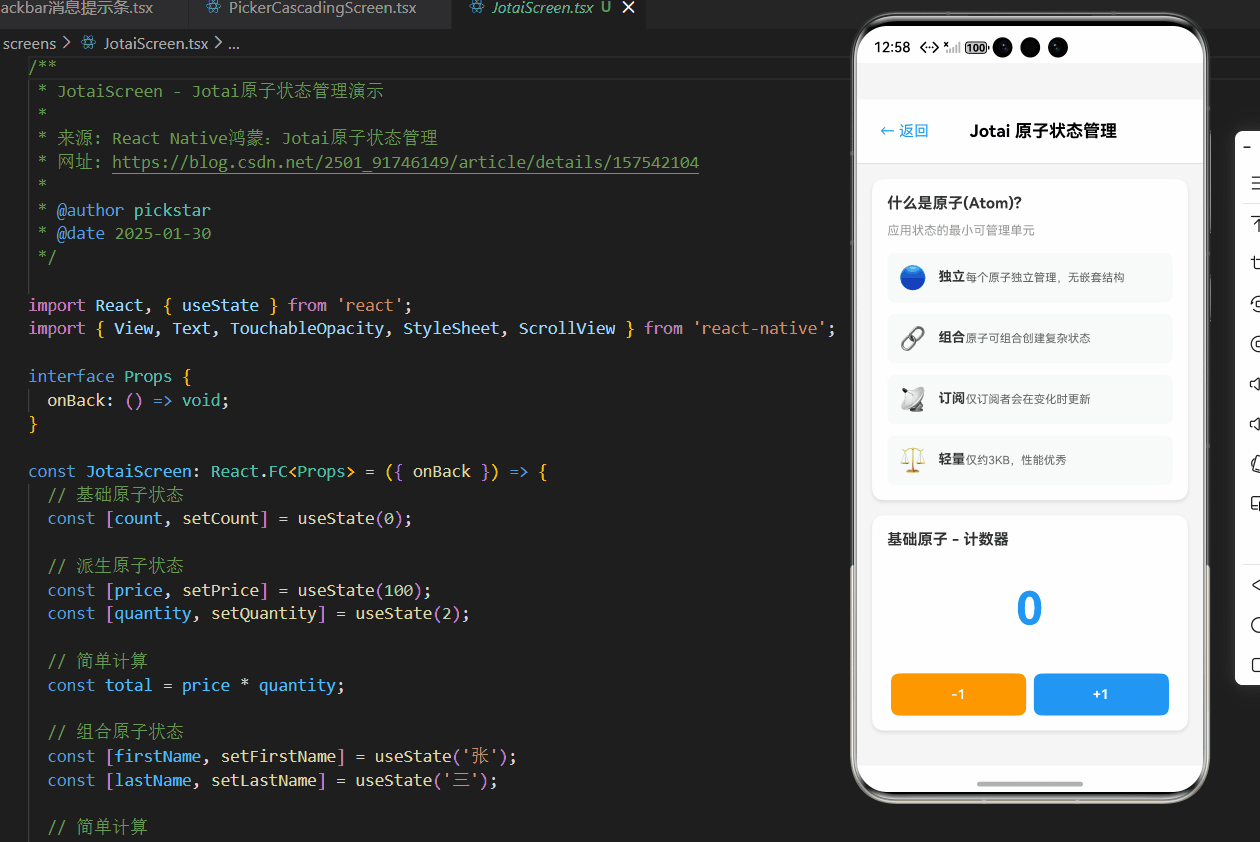Open the screens folder breadcrumb
This screenshot has width=1260, height=842.
point(30,43)
